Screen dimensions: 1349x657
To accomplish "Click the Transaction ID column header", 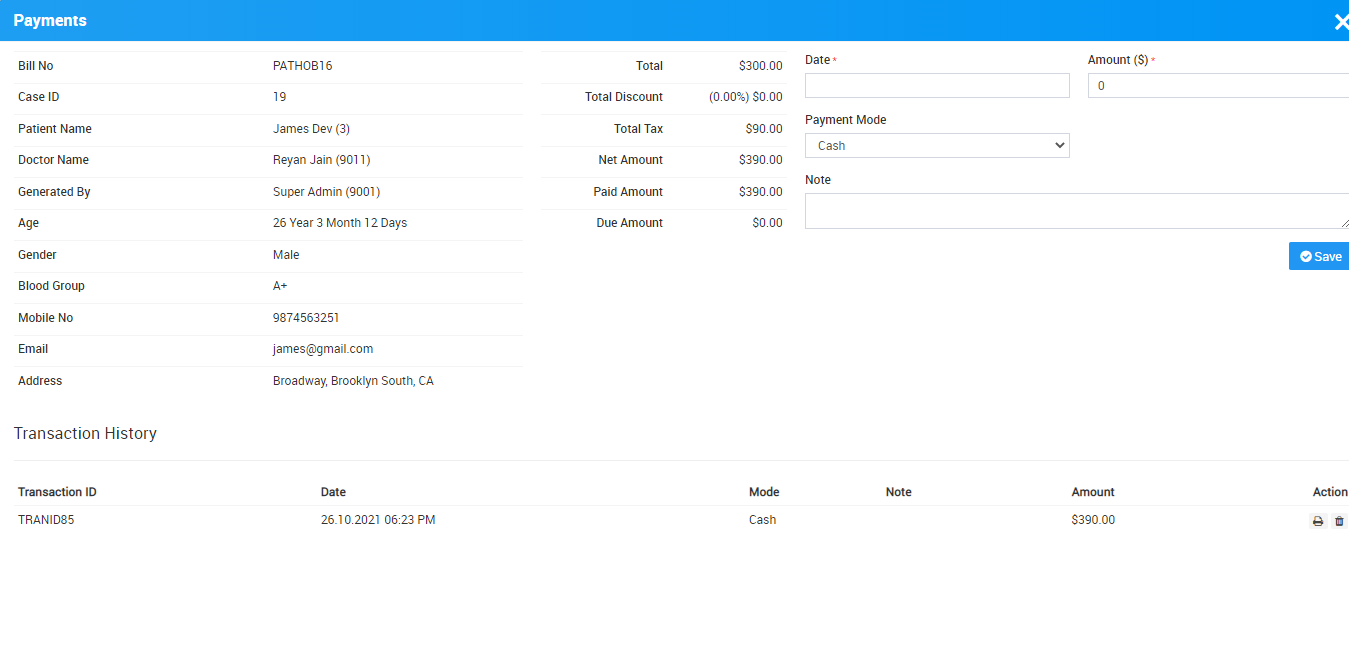I will 57,492.
